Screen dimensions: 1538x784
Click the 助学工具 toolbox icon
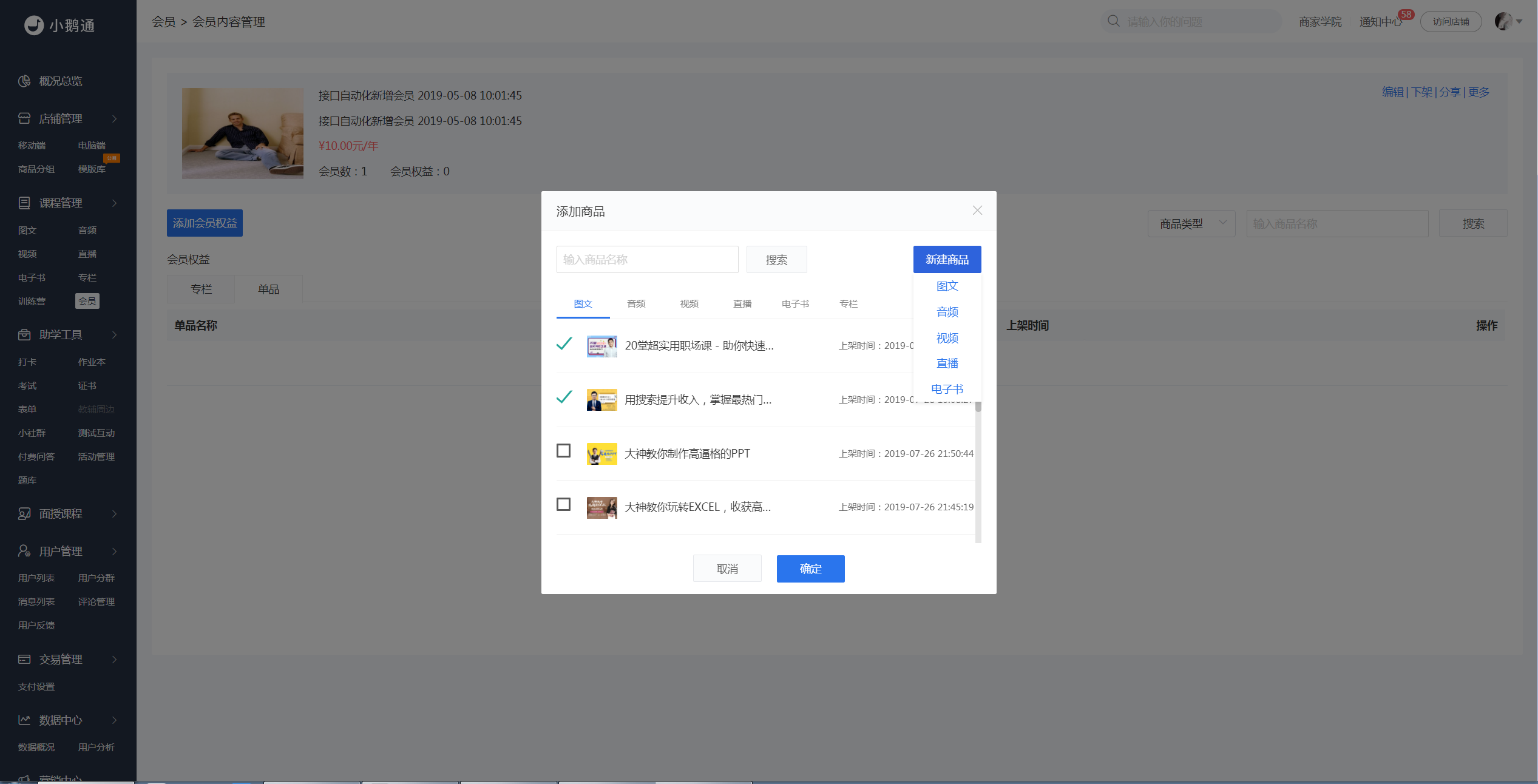(x=24, y=335)
